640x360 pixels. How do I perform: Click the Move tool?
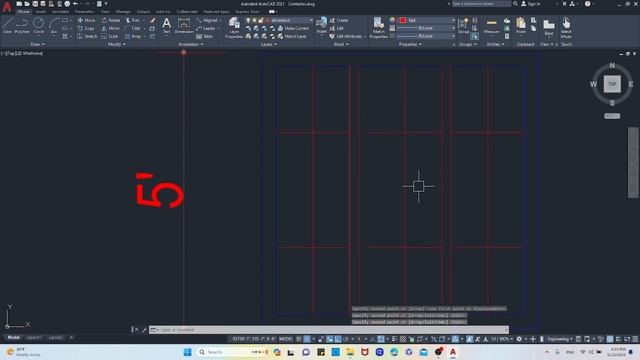click(86, 20)
